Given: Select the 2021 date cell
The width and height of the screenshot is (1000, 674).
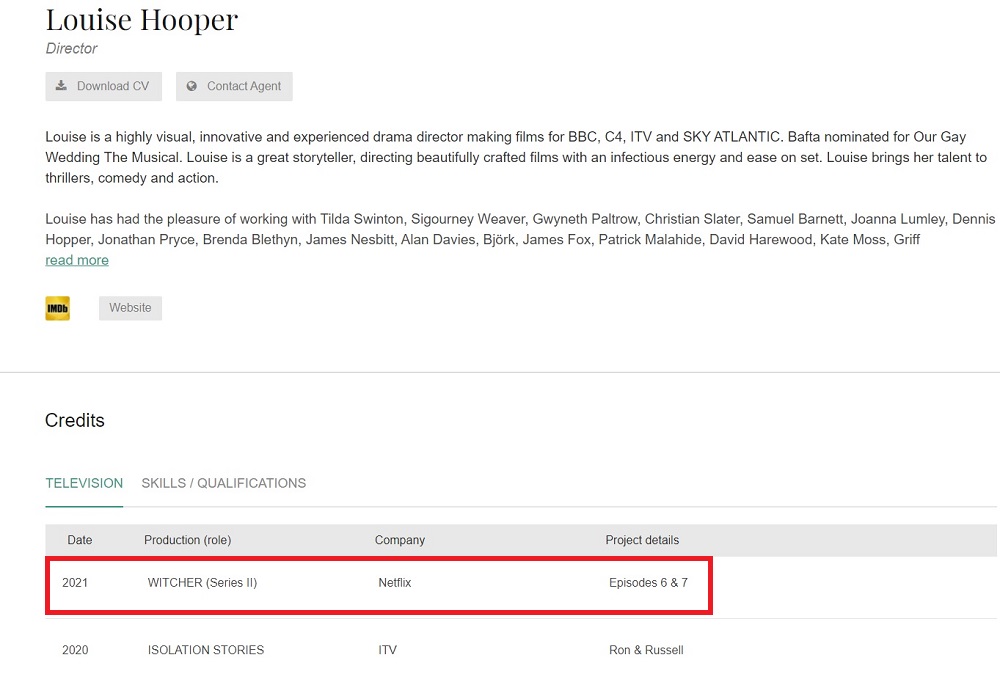Looking at the screenshot, I should tap(75, 583).
